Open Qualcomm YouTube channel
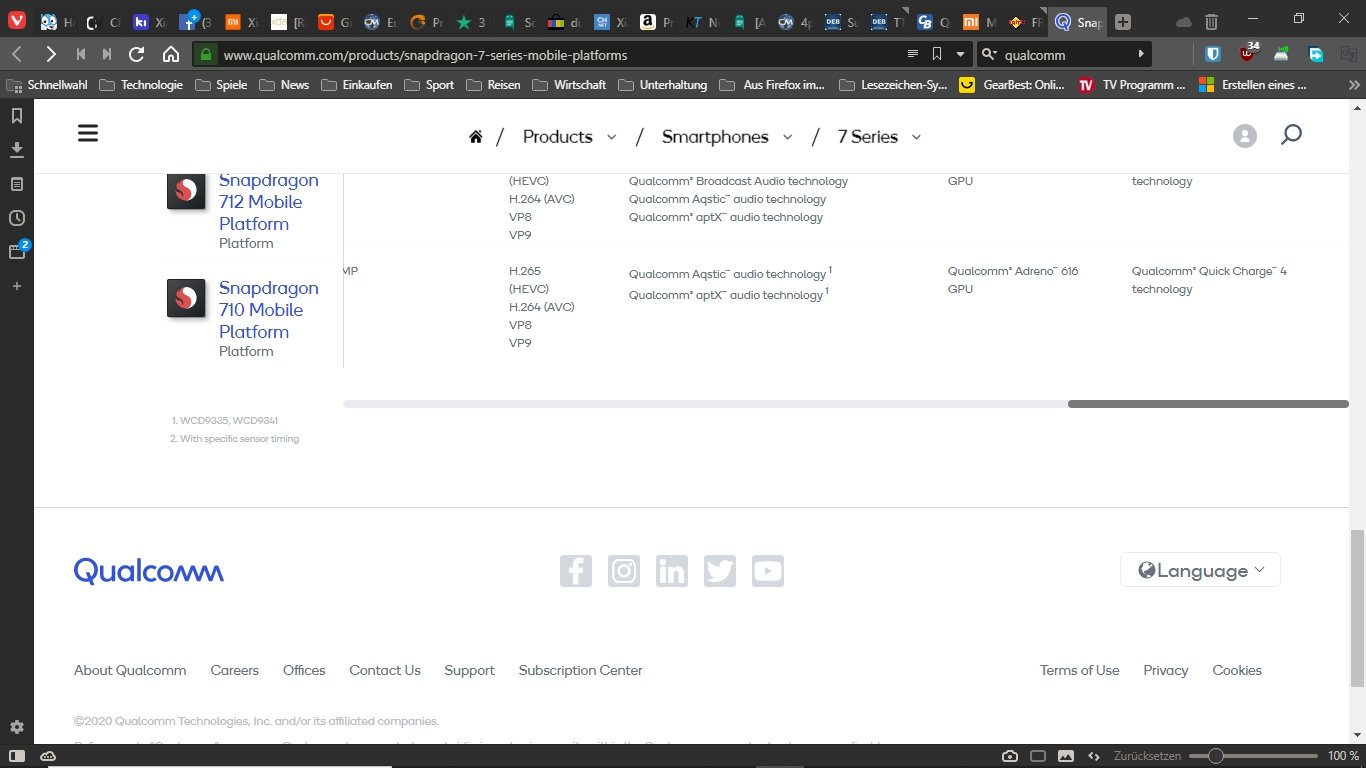Screen dimensions: 1366x768 (768, 571)
